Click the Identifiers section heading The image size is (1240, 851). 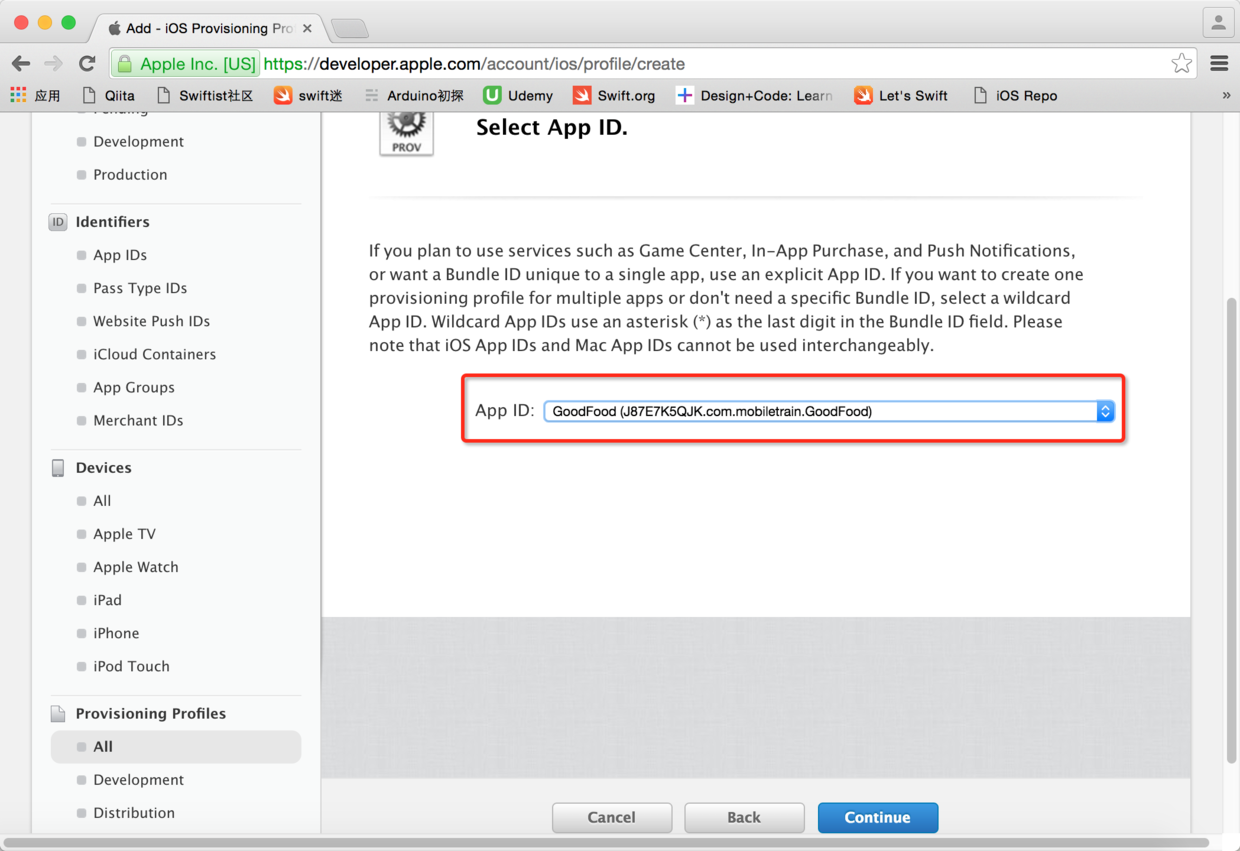pos(113,222)
